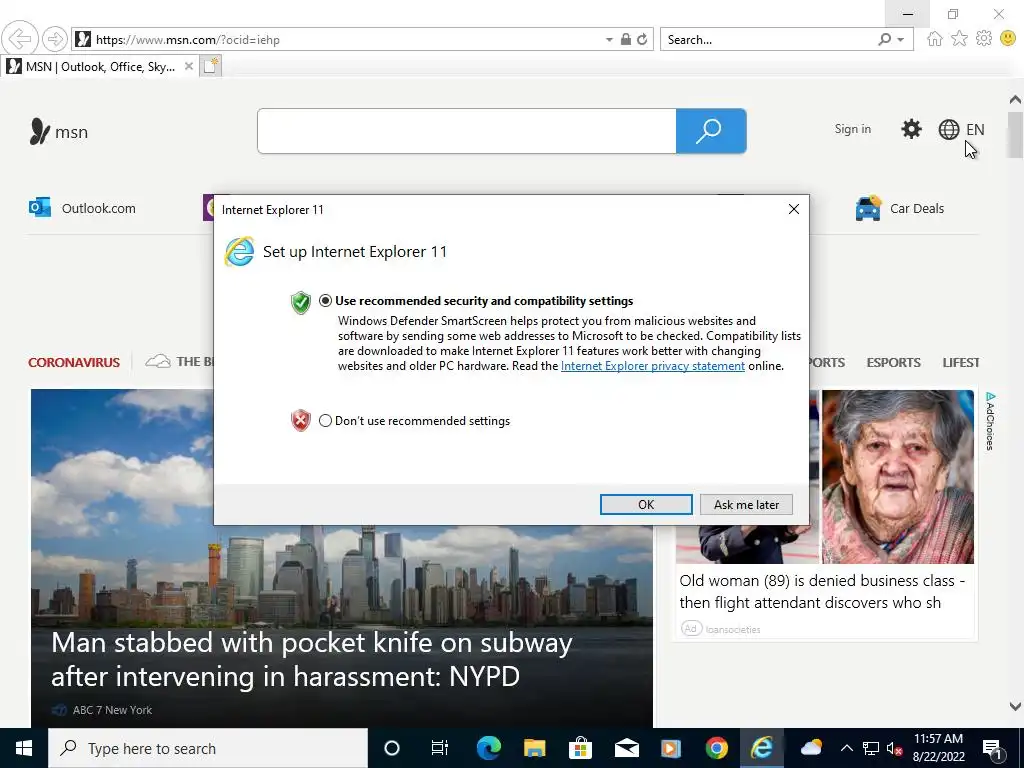
Task: Click inside the MSN web search field
Action: point(466,131)
